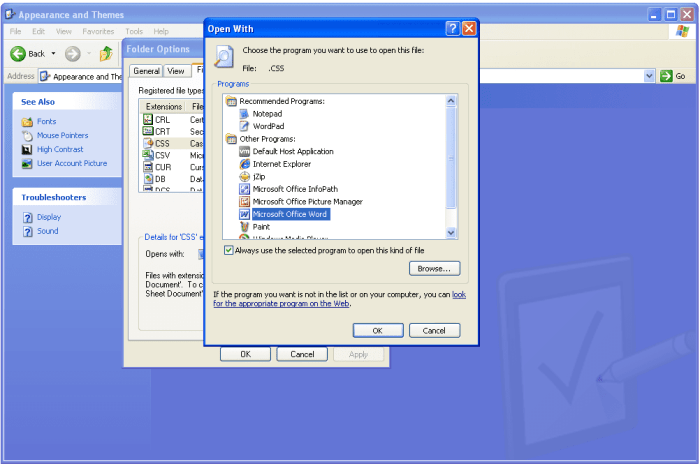Open the Forward button history dropdown
Viewport: 700px width, 466px height.
(88, 54)
